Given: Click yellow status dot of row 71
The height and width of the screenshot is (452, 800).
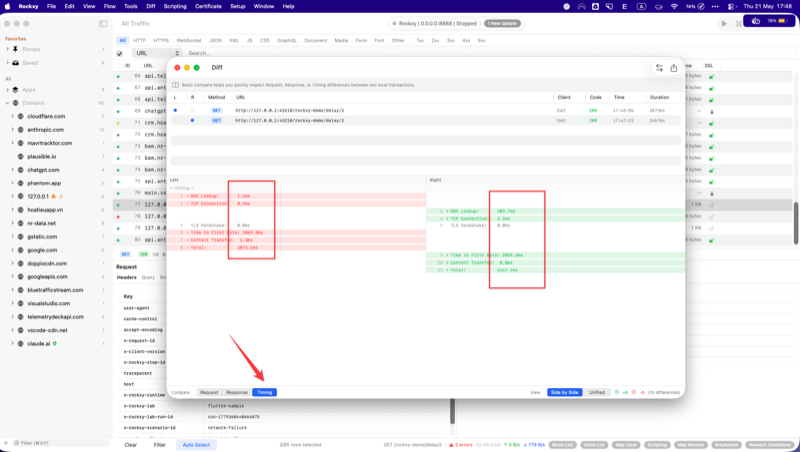Looking at the screenshot, I should 118,123.
